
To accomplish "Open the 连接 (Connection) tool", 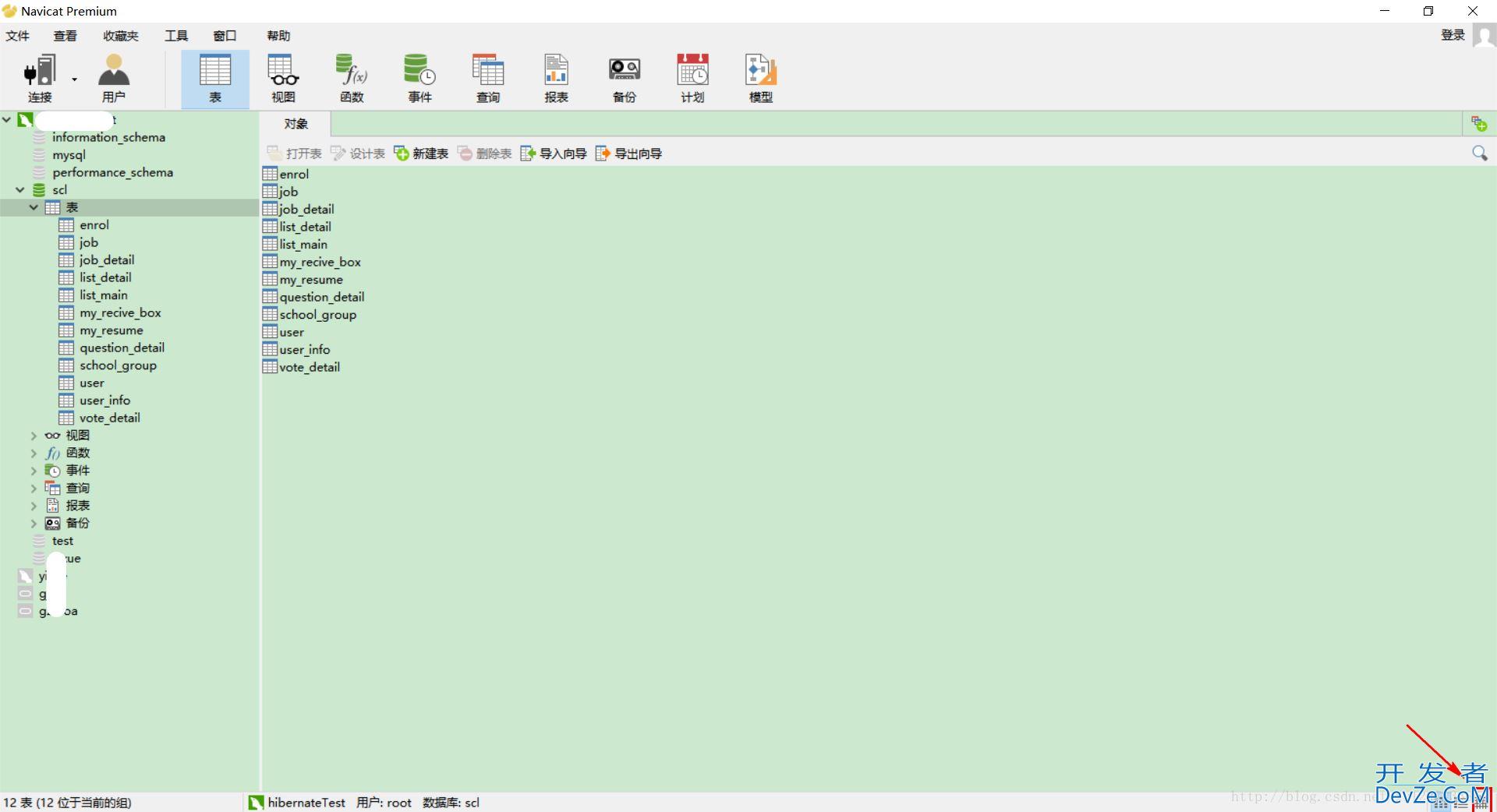I will pyautogui.click(x=40, y=78).
